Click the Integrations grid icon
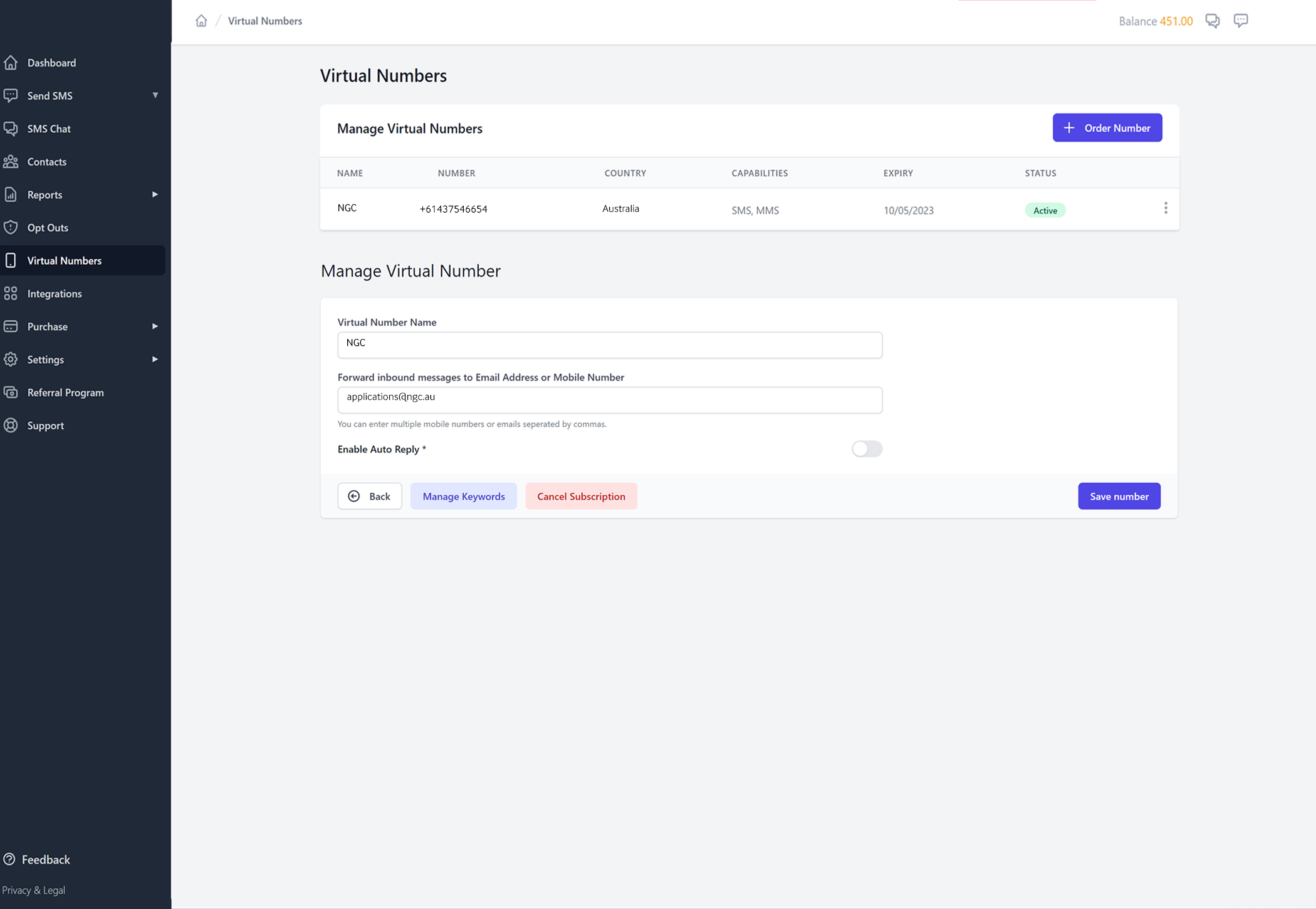The image size is (1316, 909). (x=11, y=293)
